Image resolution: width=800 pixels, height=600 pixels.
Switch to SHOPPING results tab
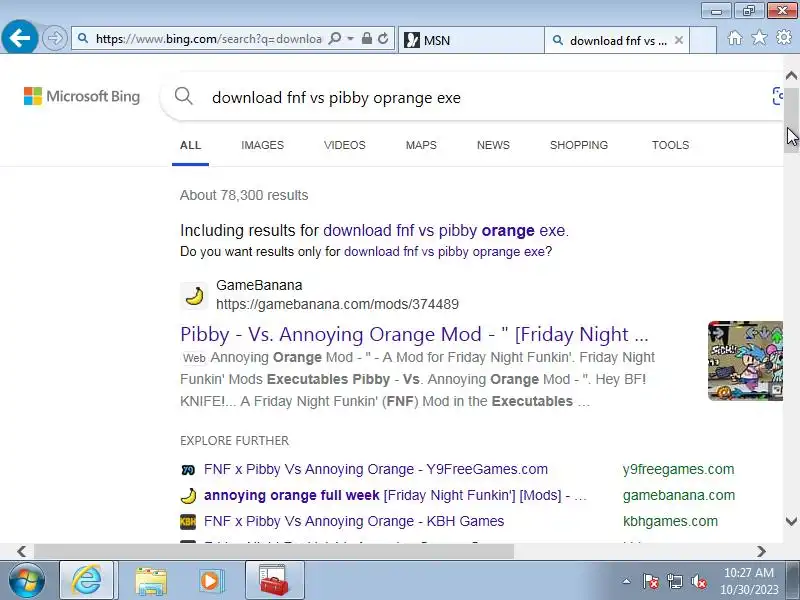pos(579,145)
